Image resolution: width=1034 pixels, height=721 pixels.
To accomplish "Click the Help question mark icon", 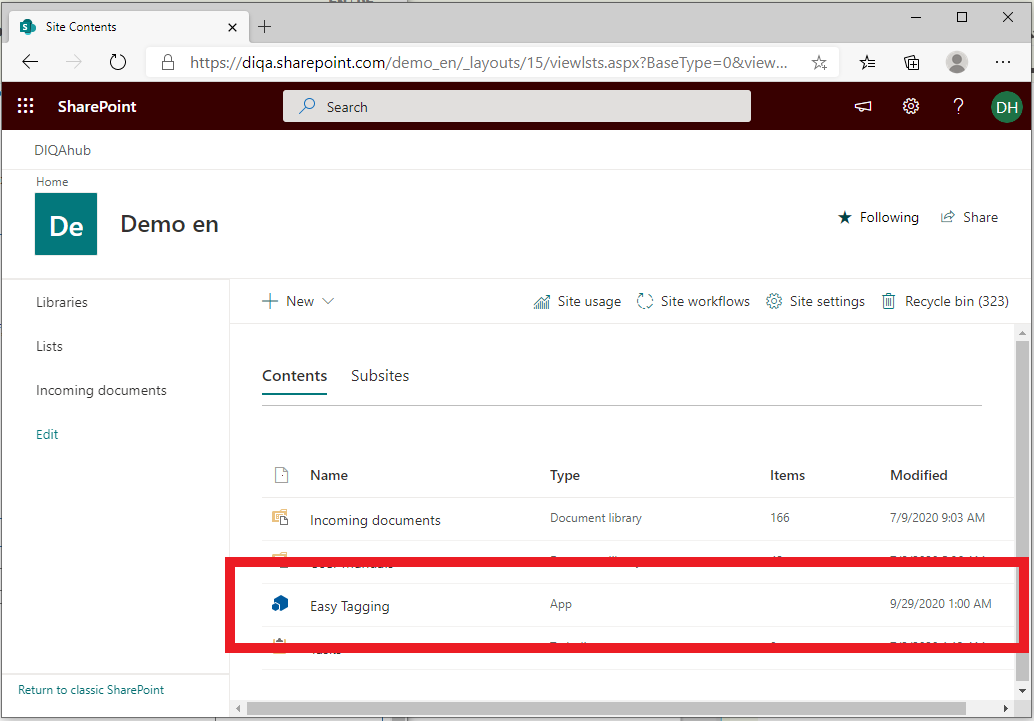I will 958,107.
